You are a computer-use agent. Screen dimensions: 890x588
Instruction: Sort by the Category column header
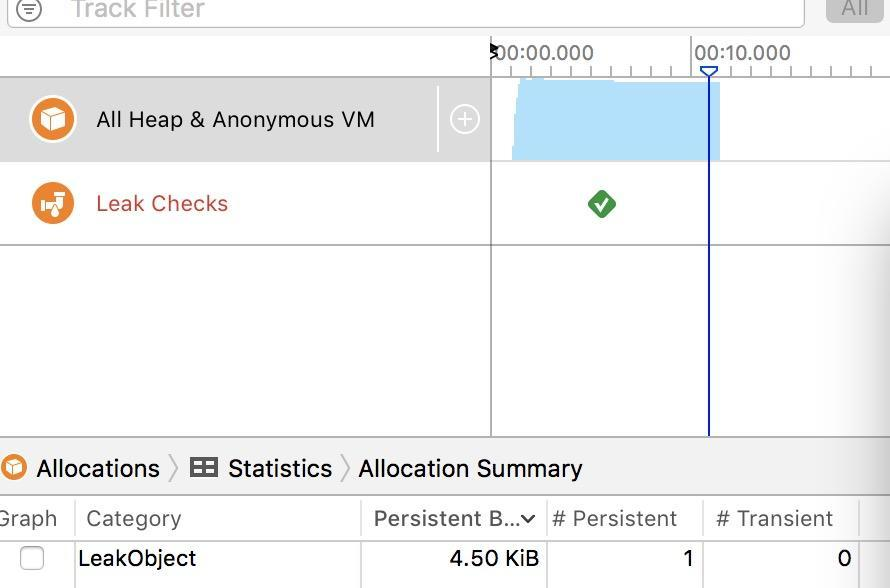[x=134, y=518]
